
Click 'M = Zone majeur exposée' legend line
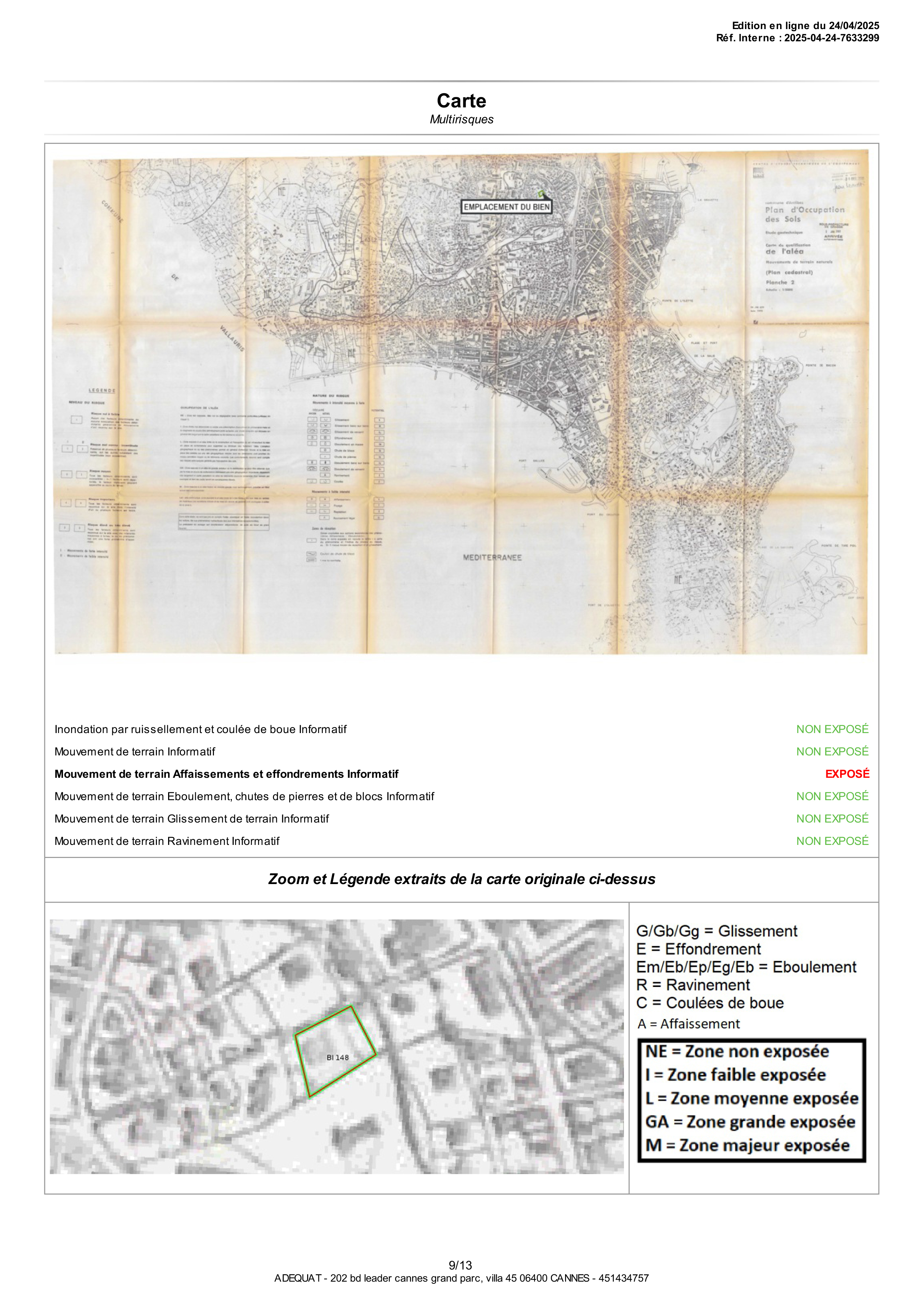click(747, 1145)
